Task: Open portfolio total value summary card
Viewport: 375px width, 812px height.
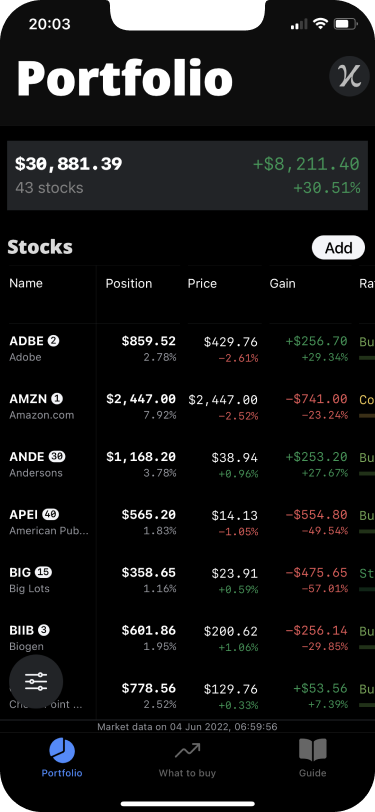Action: tap(188, 176)
